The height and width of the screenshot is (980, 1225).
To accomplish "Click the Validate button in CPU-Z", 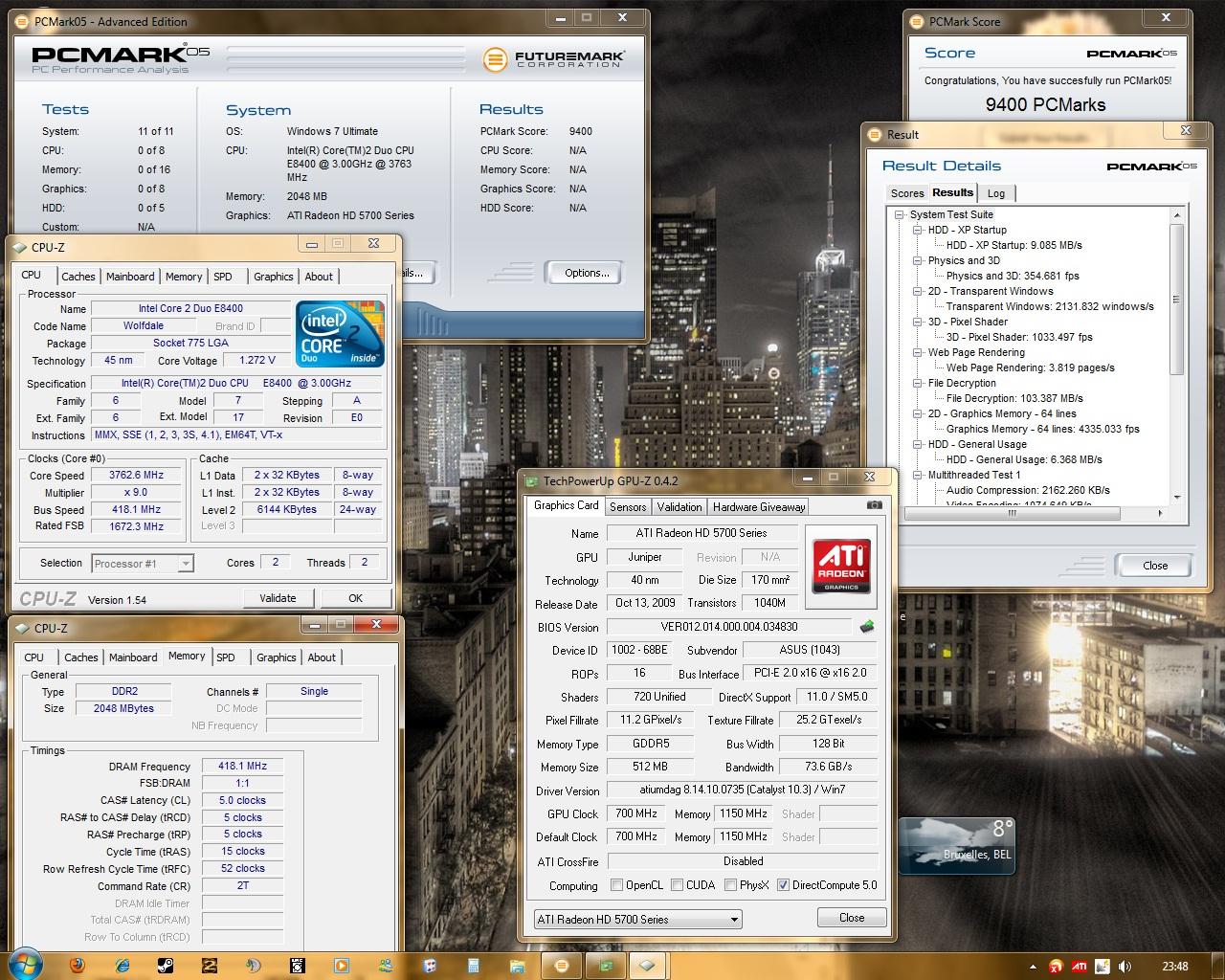I will [x=278, y=598].
